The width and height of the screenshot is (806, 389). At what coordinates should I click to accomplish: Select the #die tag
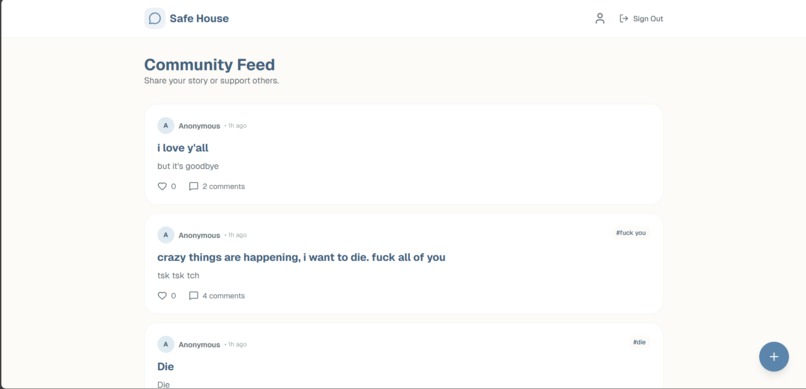(639, 342)
